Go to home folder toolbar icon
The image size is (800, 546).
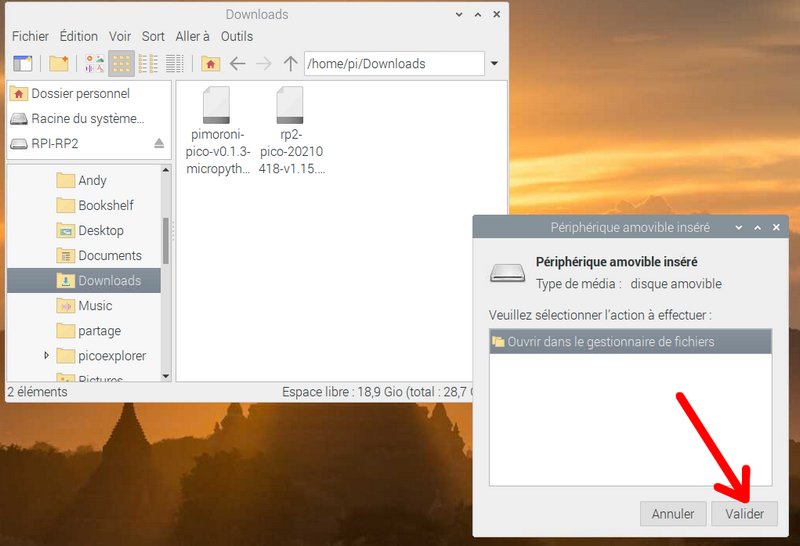pyautogui.click(x=210, y=64)
